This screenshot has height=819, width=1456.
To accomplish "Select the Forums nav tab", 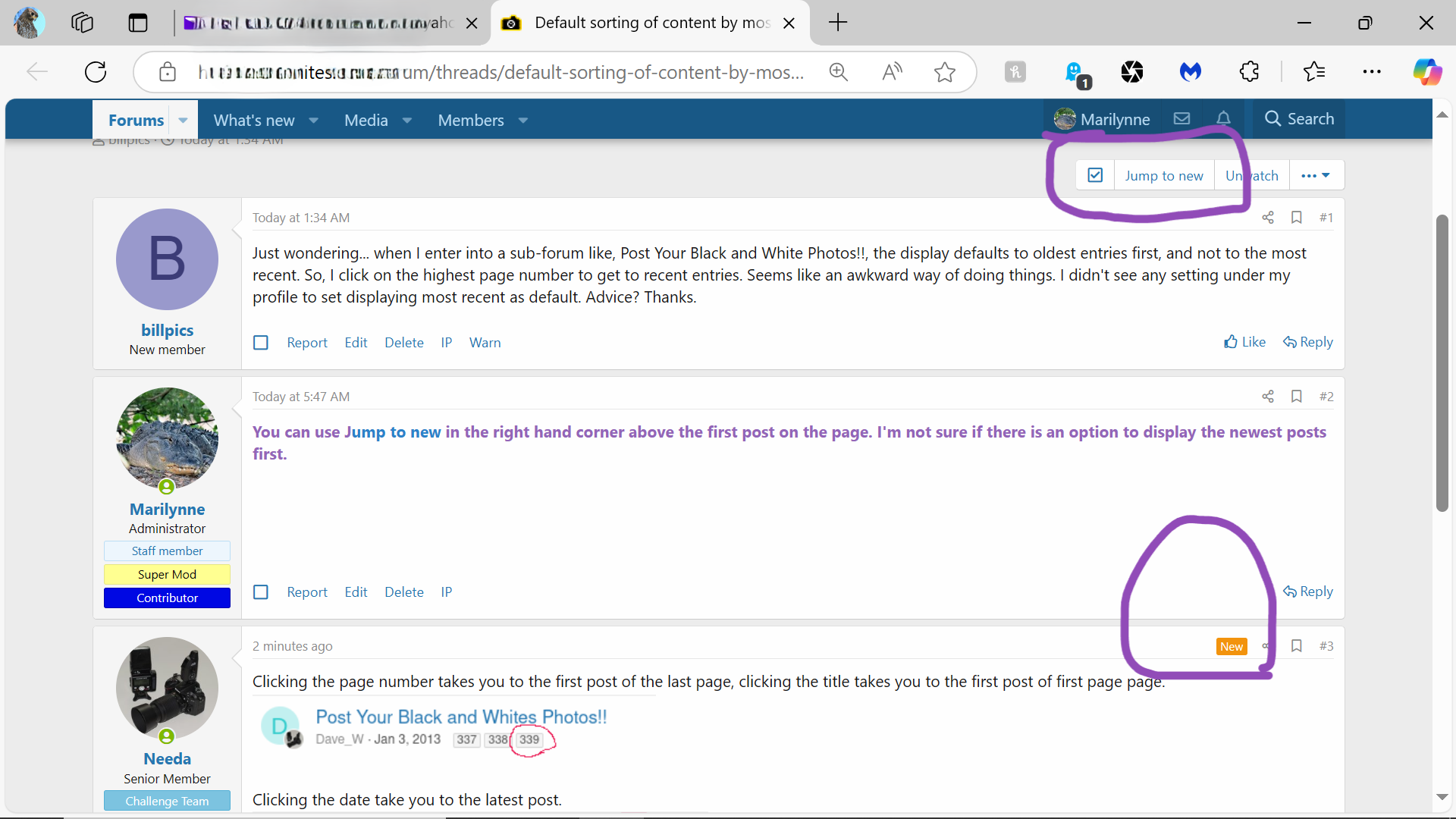I will point(136,121).
